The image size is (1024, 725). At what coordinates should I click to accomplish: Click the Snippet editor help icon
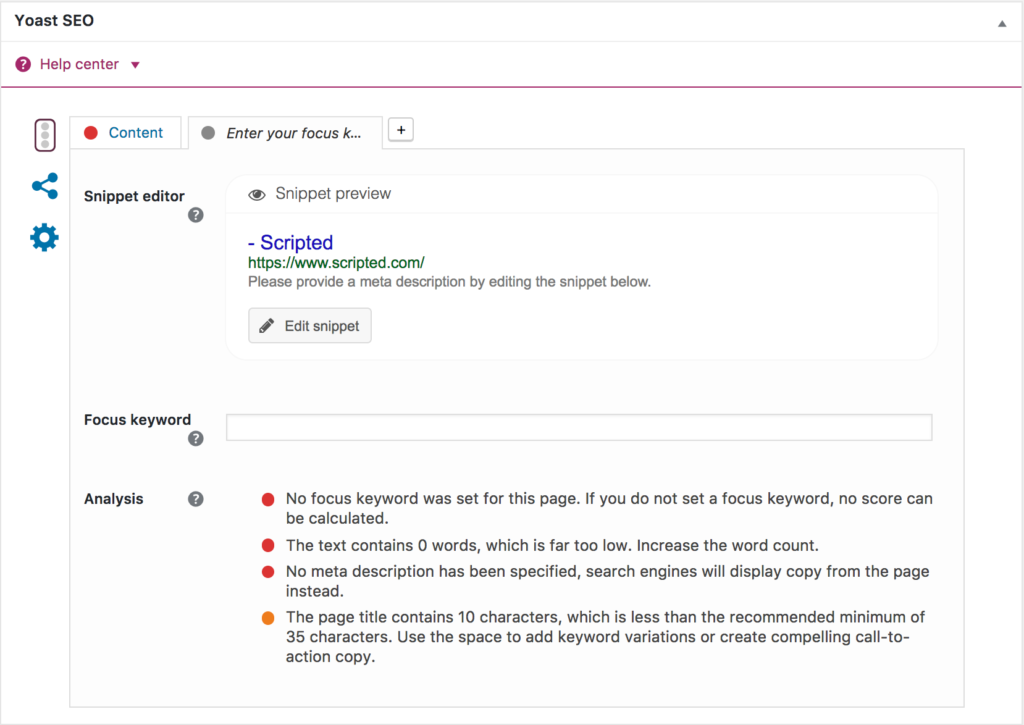click(195, 215)
